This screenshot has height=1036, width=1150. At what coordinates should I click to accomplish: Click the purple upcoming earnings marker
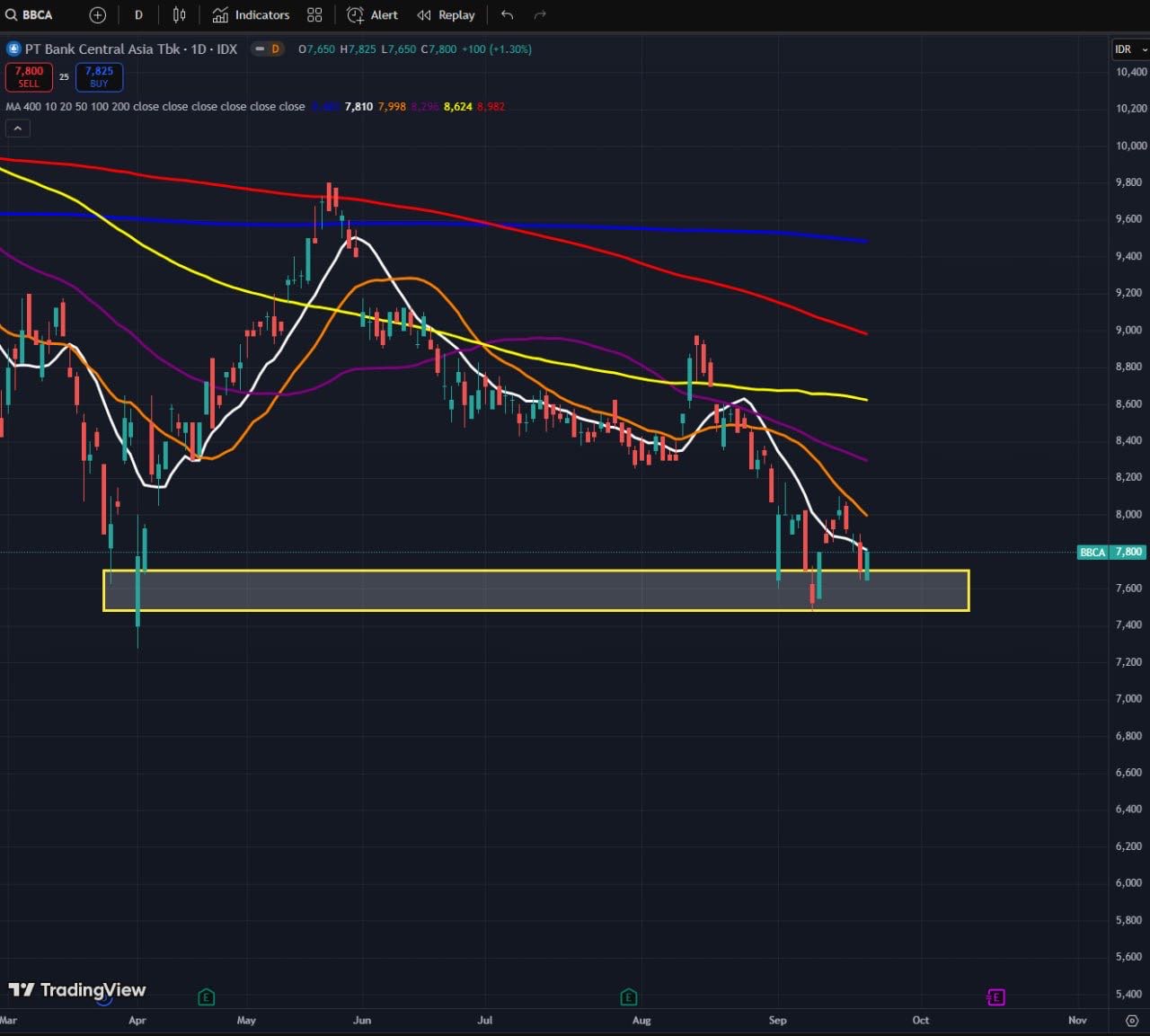tap(995, 996)
